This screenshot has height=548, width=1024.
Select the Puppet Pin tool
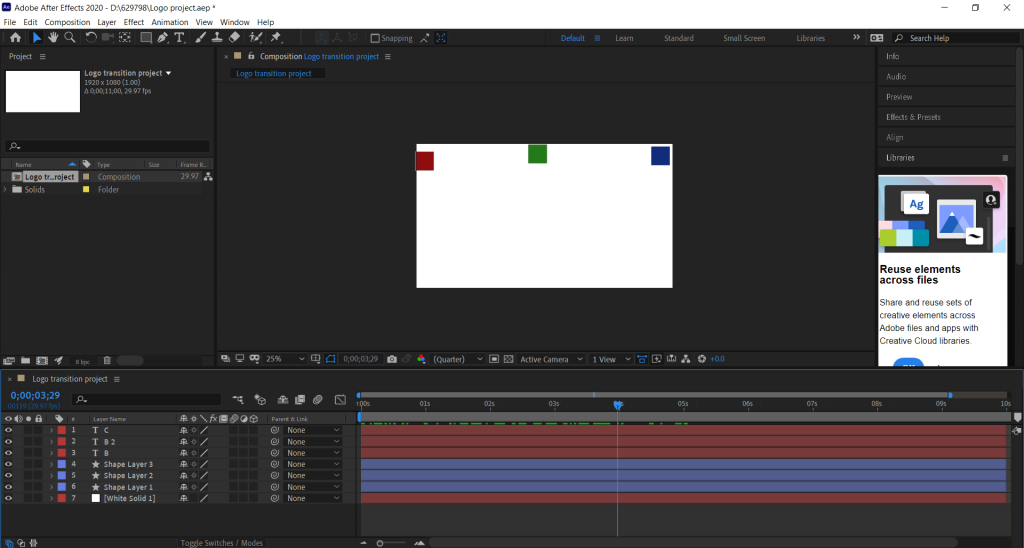tap(275, 38)
